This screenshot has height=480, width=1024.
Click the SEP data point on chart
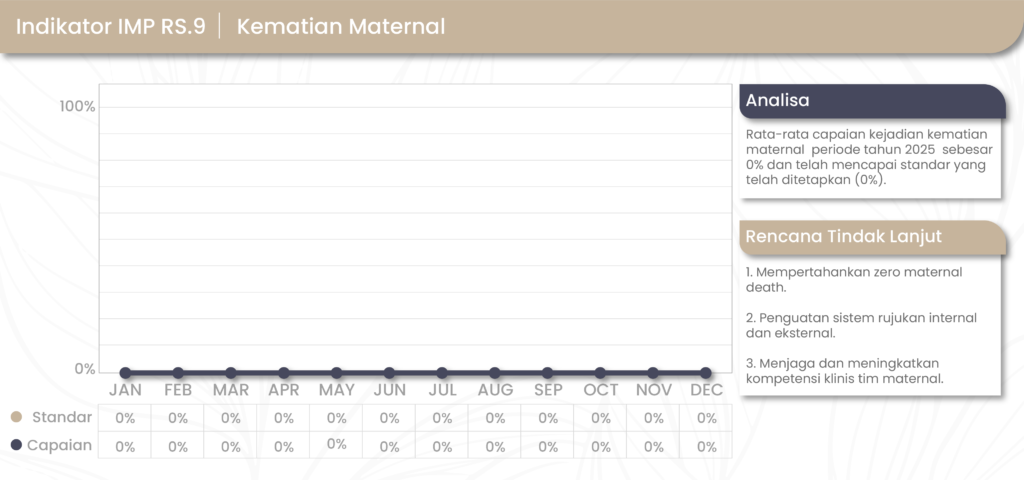(x=548, y=373)
